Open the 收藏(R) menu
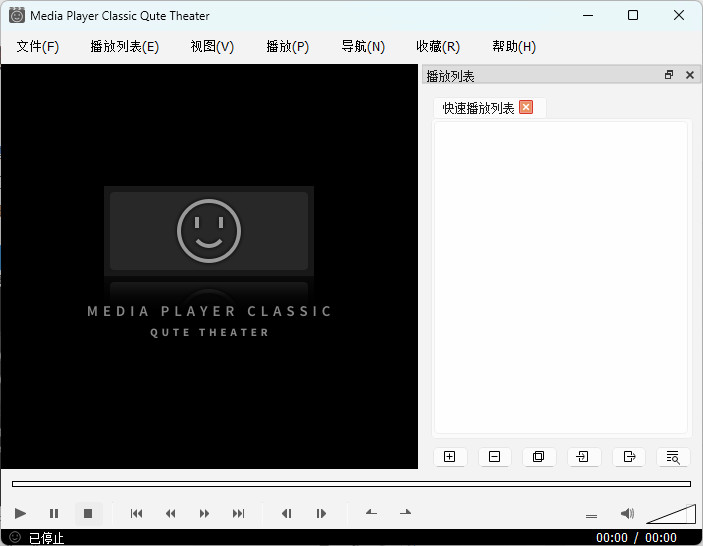Screen dimensions: 703x546 tap(438, 47)
